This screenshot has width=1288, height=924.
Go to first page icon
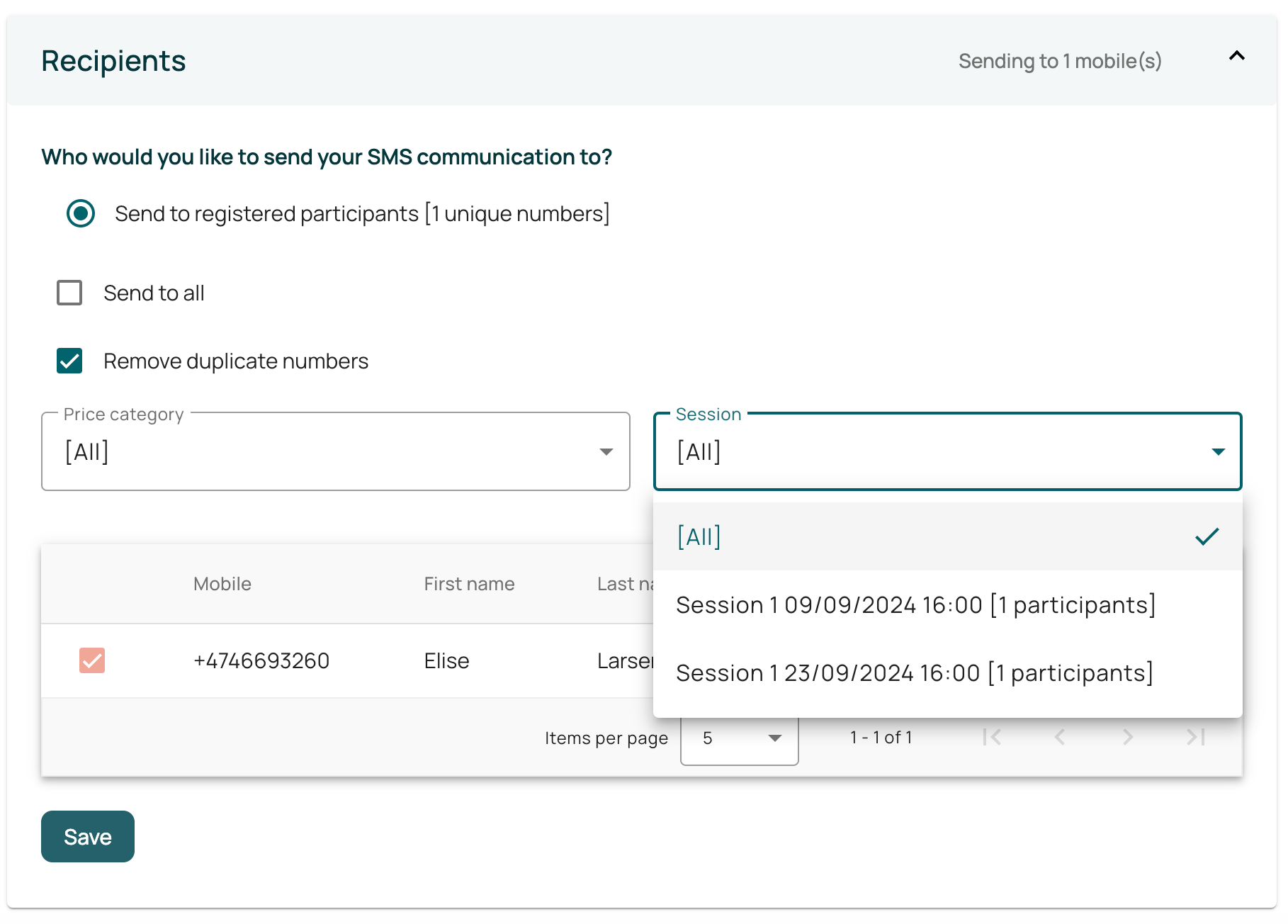tap(992, 738)
